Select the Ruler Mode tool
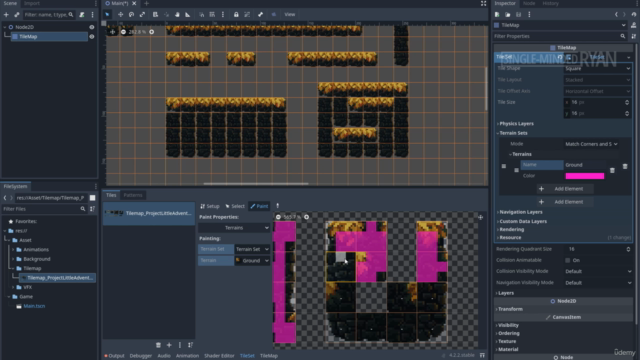Image resolution: width=640 pixels, height=360 pixels. point(188,14)
